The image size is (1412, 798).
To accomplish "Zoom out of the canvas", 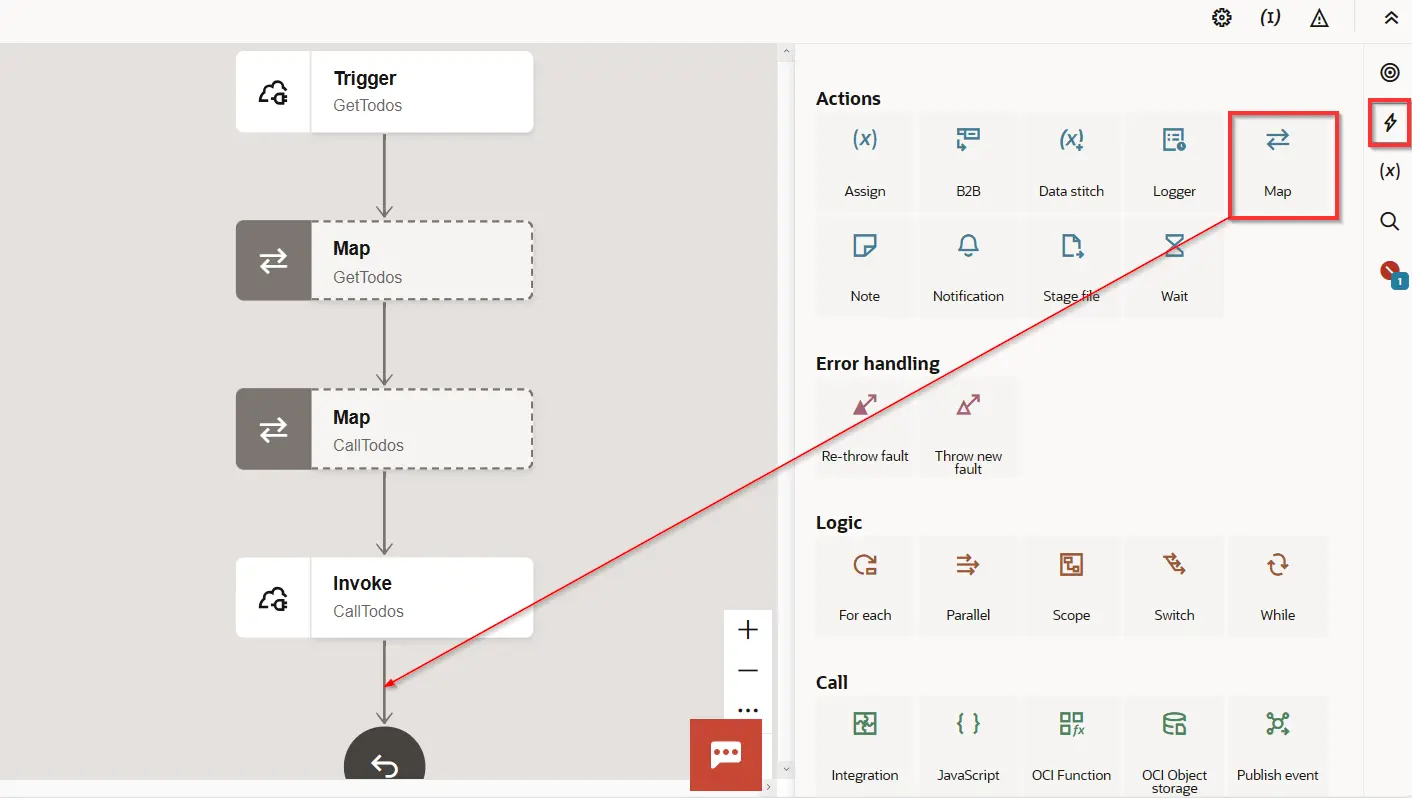I will pyautogui.click(x=748, y=670).
